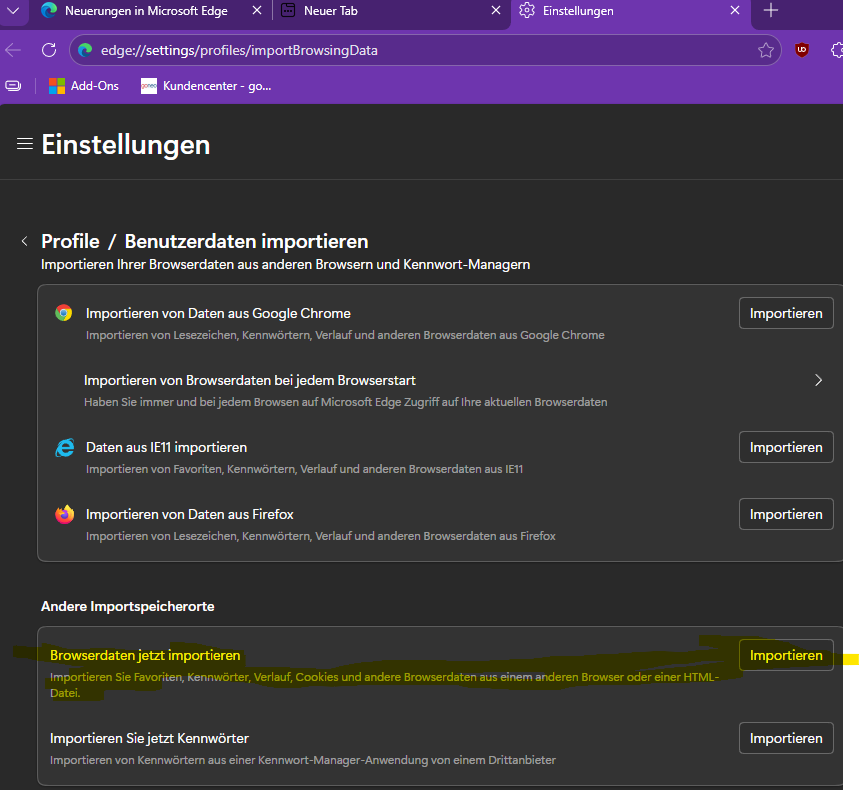Click the Edge icon on first tab
Image resolution: width=860 pixels, height=790 pixels.
(49, 10)
